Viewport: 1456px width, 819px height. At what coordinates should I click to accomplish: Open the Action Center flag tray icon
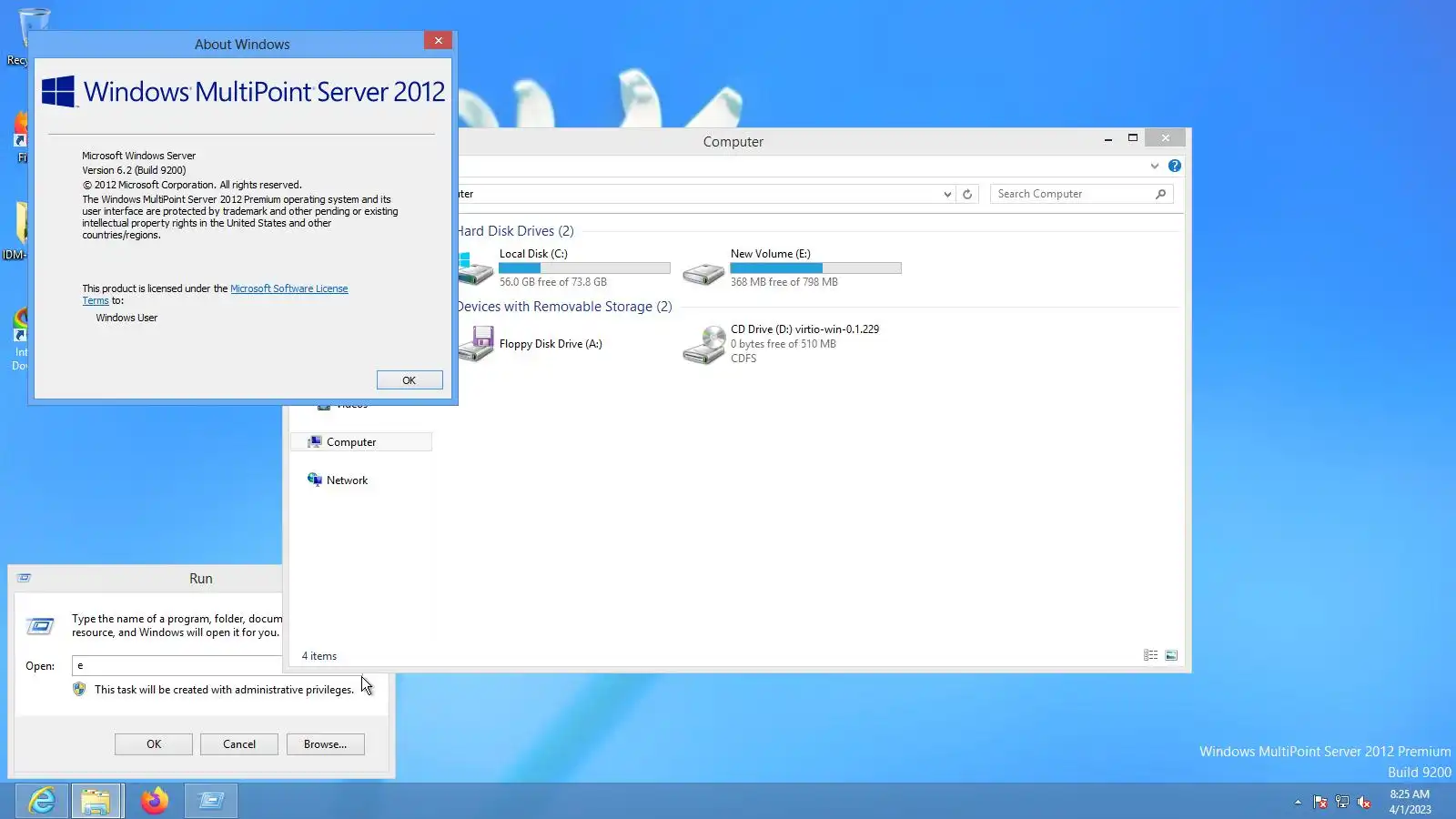click(1320, 802)
